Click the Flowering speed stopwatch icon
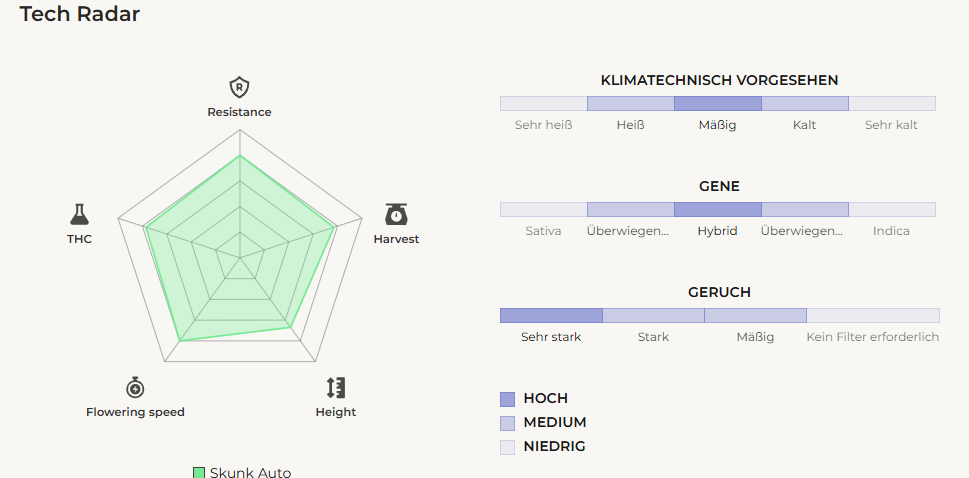The height and width of the screenshot is (478, 969). pyautogui.click(x=135, y=387)
